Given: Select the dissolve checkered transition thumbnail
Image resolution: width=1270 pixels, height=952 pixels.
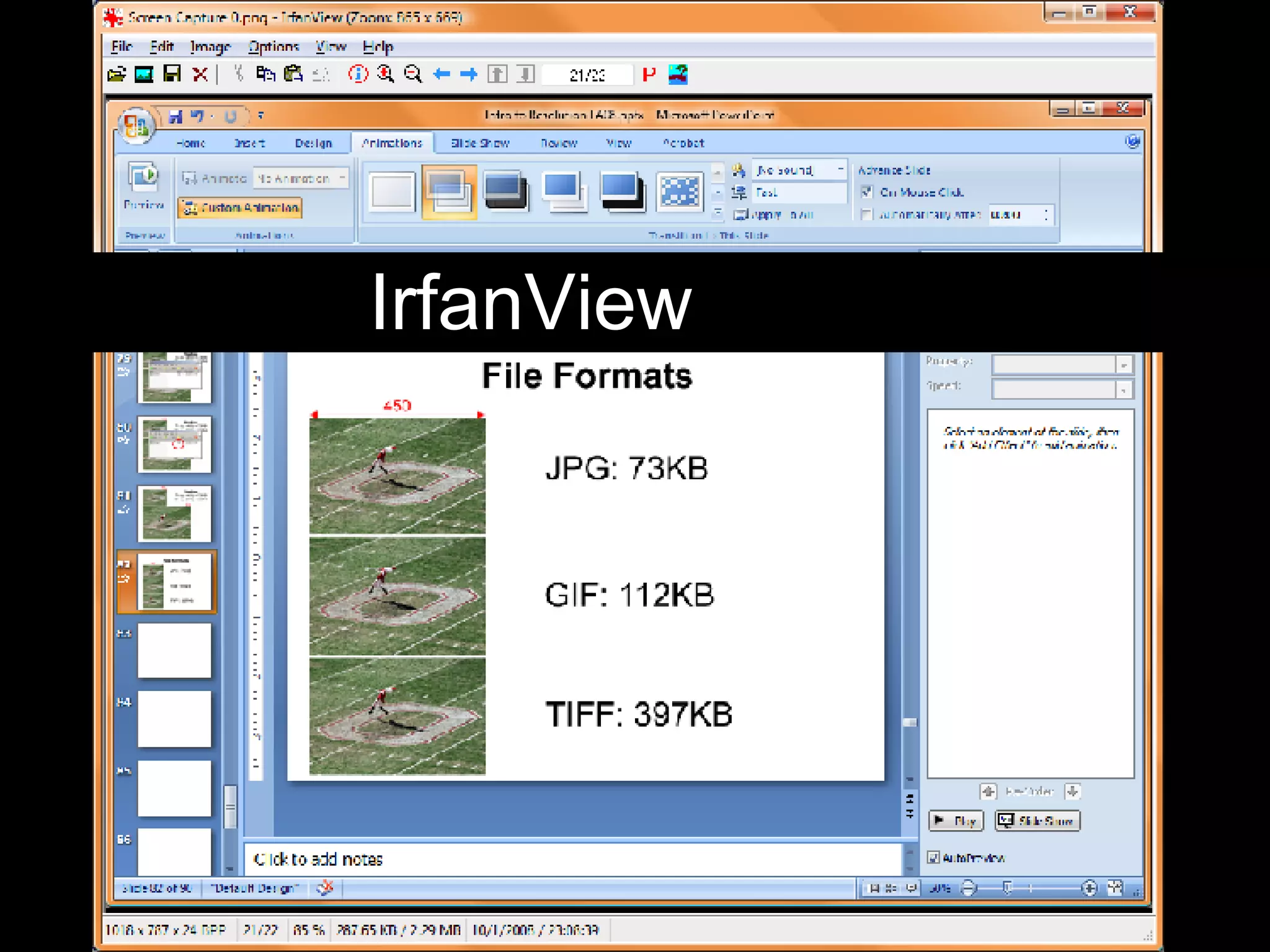Looking at the screenshot, I should (x=680, y=192).
